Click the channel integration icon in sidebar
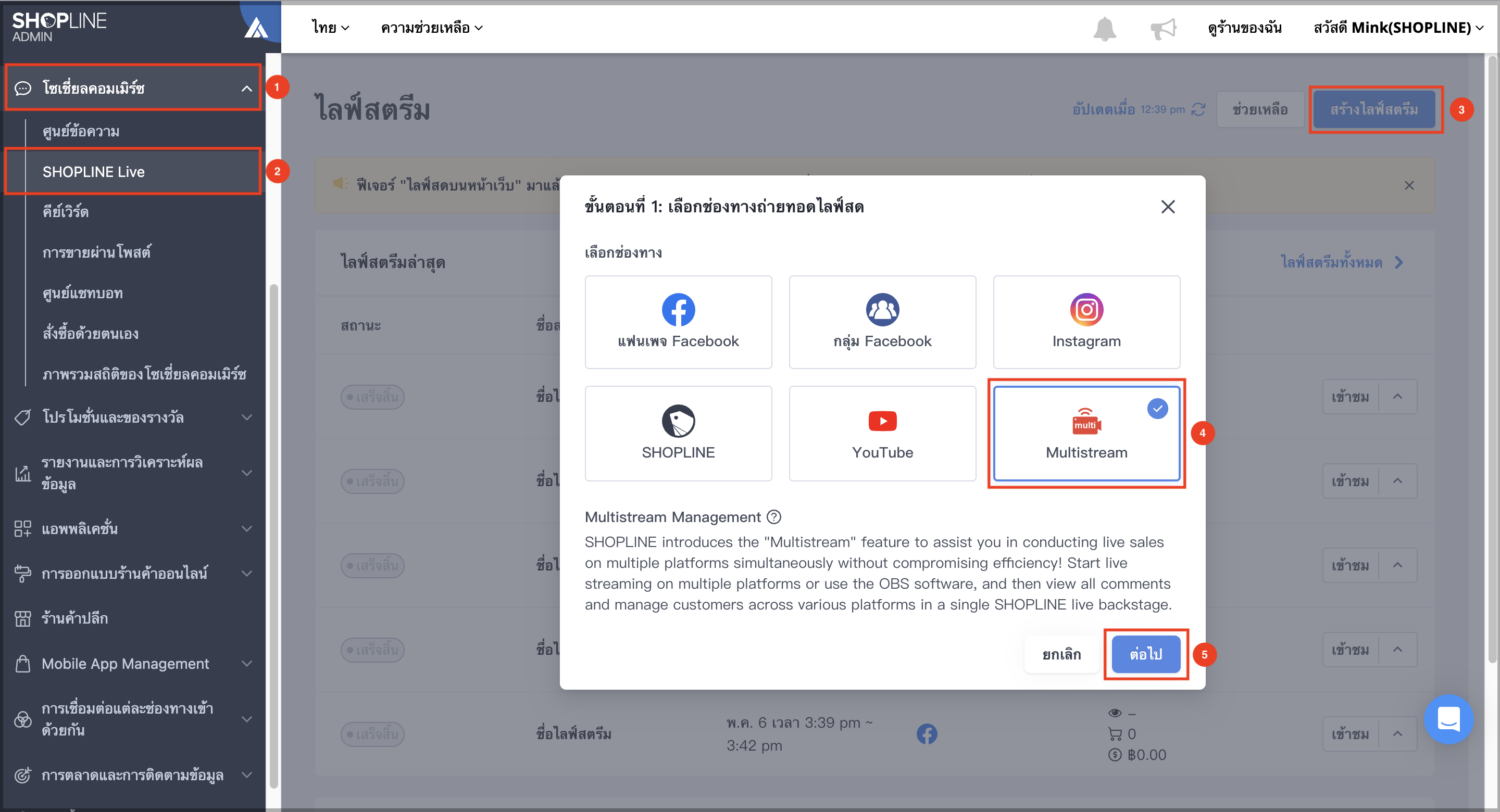This screenshot has height=812, width=1500. click(23, 719)
